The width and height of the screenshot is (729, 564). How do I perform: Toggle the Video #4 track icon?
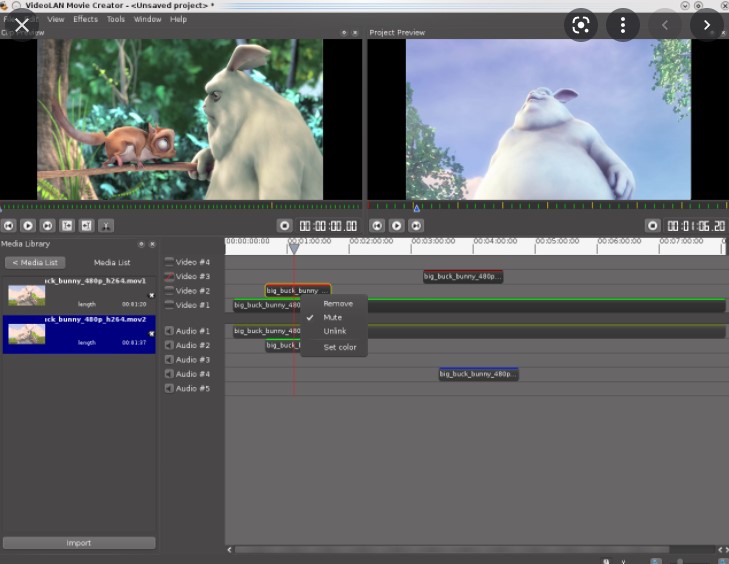tap(169, 262)
